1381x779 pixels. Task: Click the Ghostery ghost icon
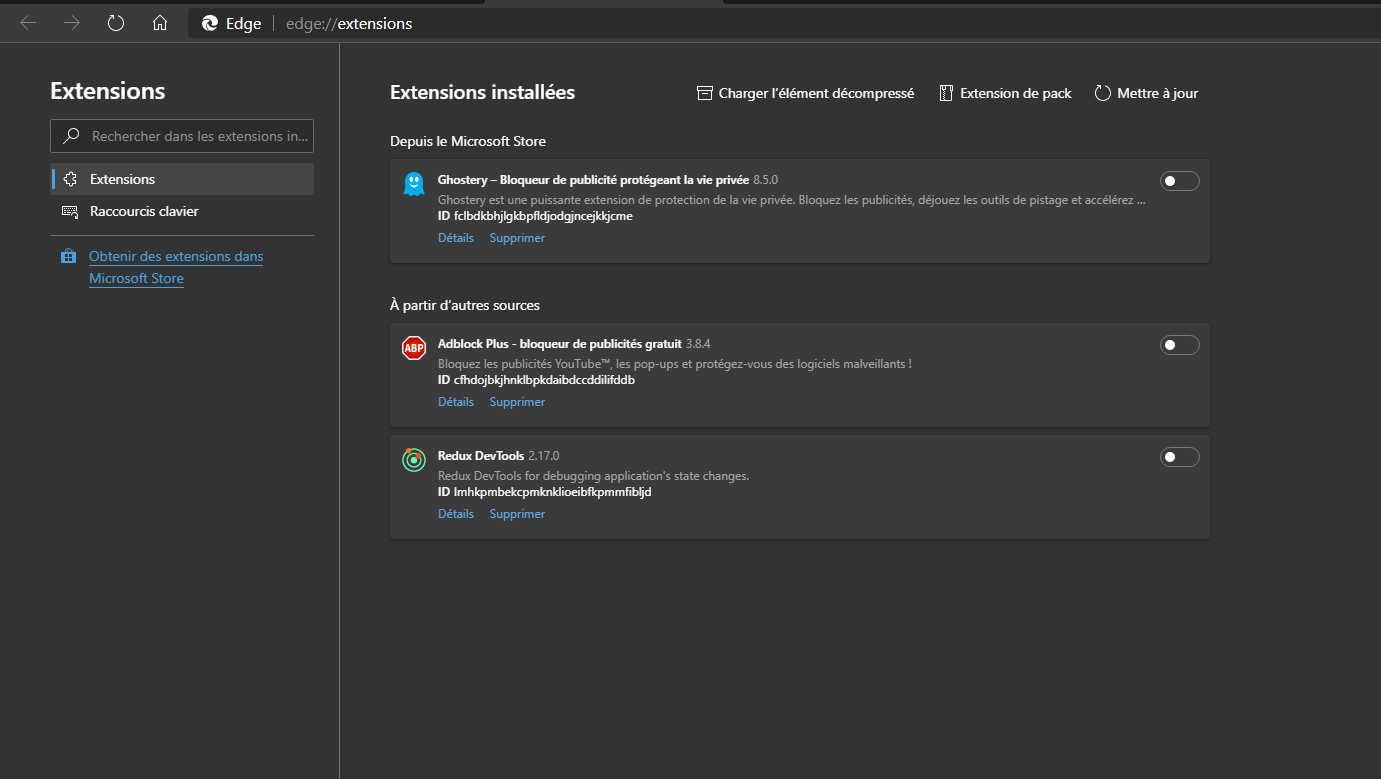(413, 184)
